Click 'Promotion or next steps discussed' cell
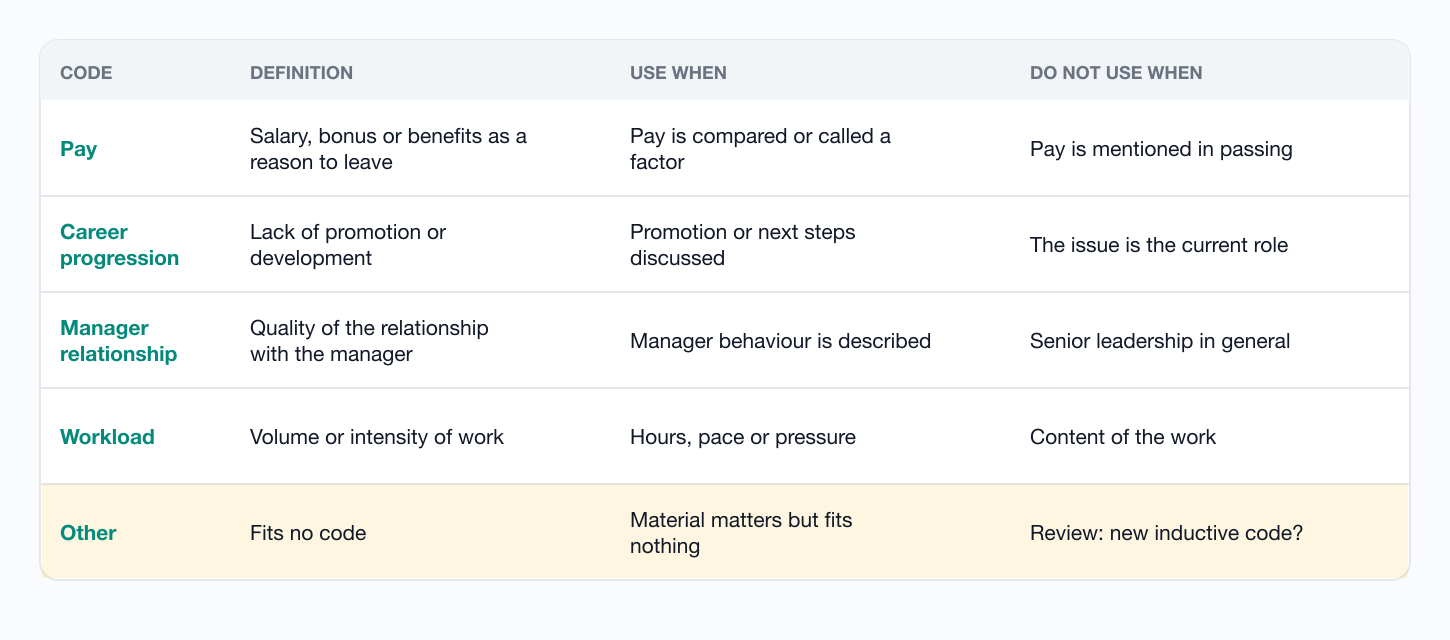 743,245
